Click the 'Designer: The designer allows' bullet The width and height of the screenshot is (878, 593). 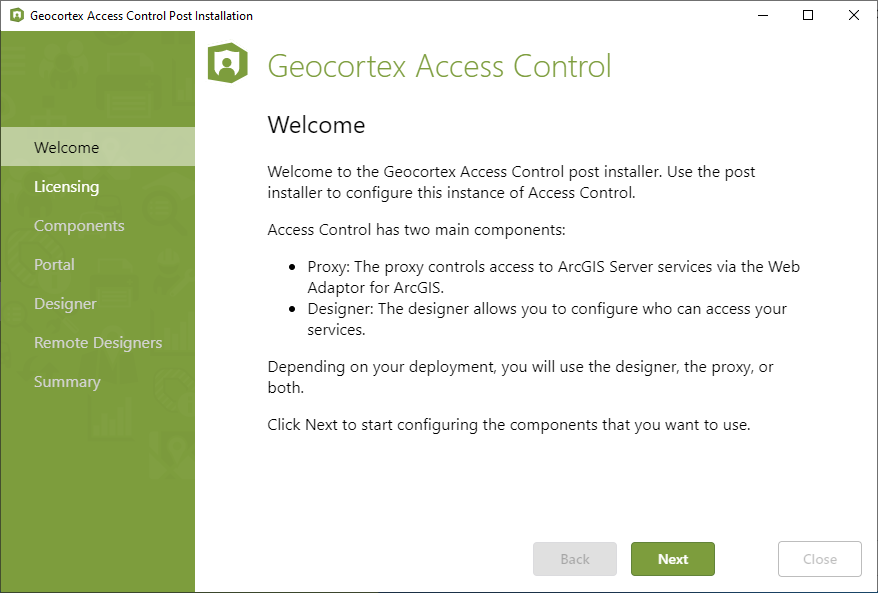(547, 319)
